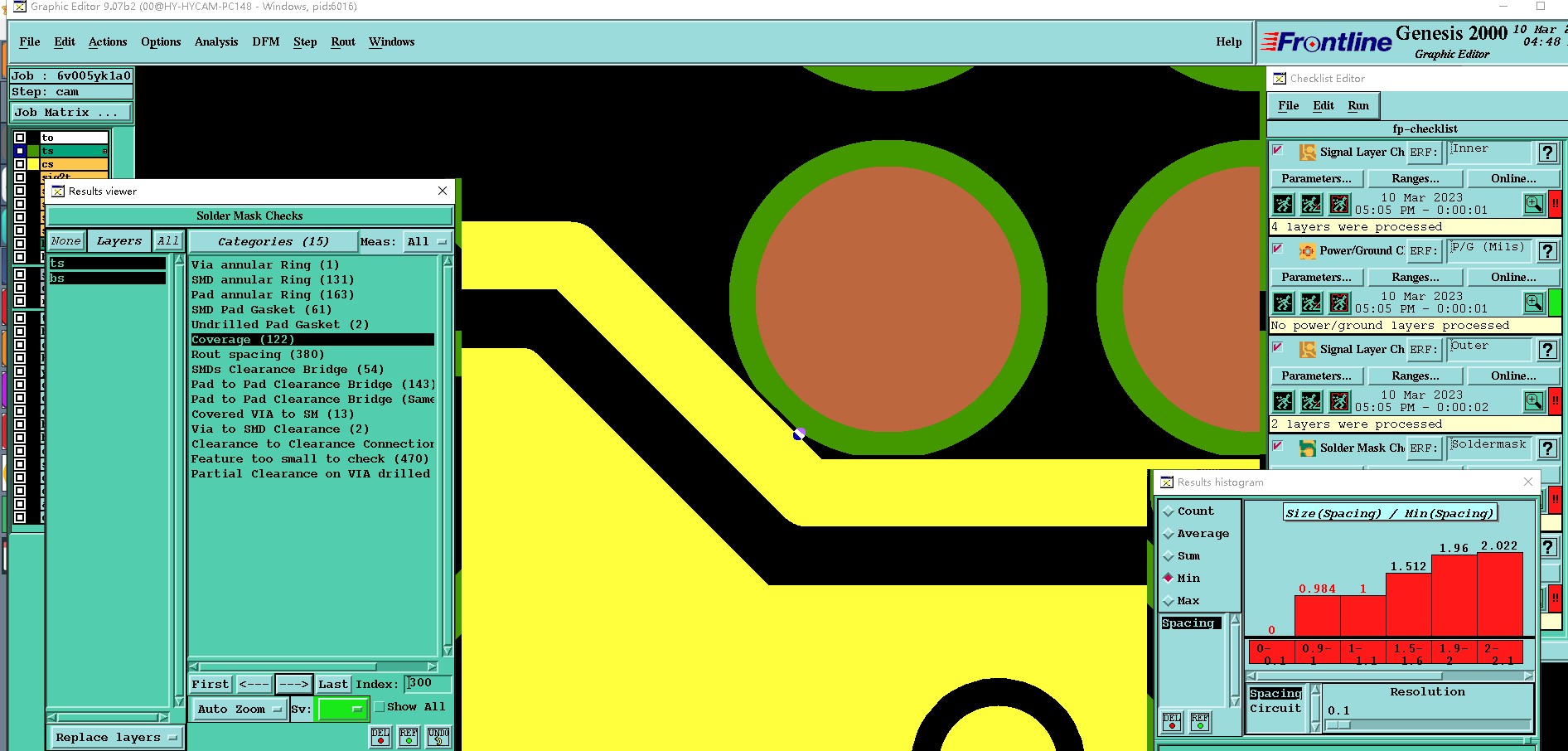The width and height of the screenshot is (1568, 751).
Task: Select the Max radio option in histogram
Action: 1169,601
